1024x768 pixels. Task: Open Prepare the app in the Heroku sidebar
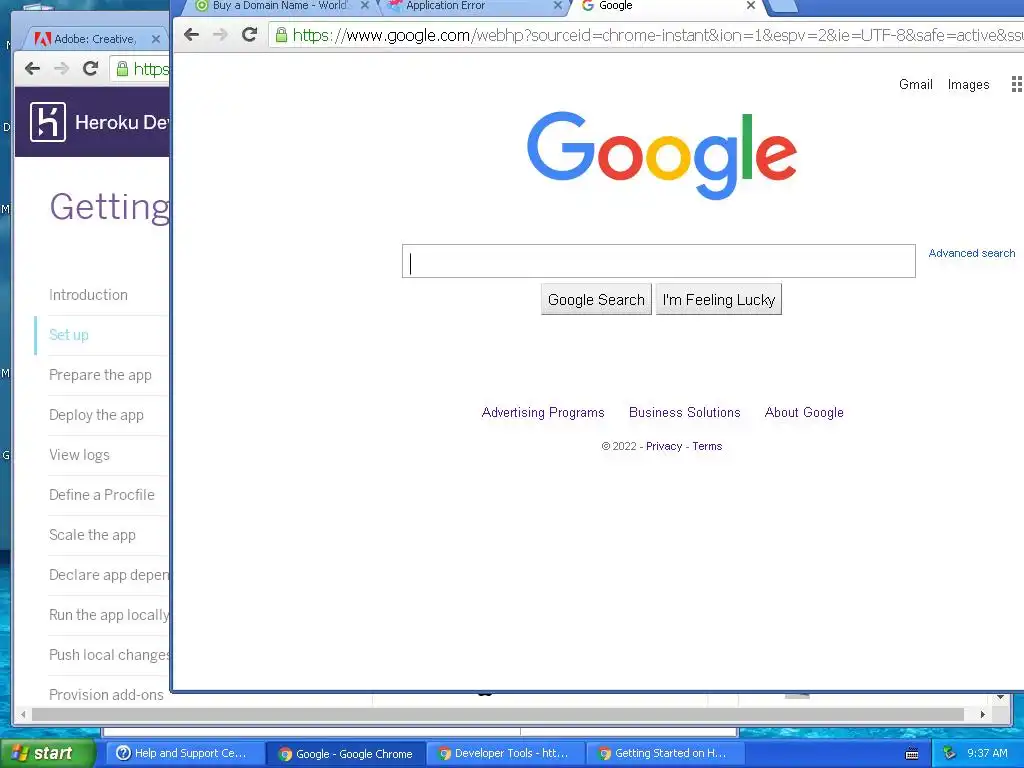coord(100,375)
